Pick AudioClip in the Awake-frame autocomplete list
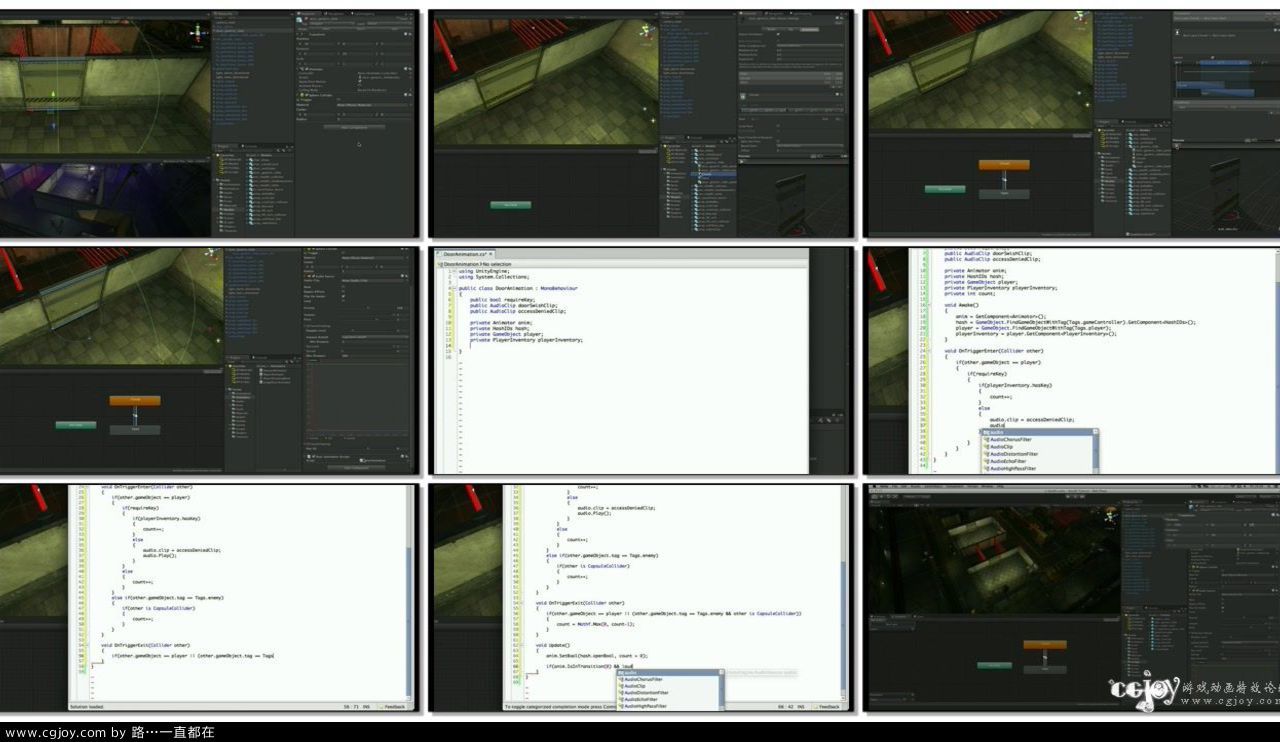Image resolution: width=1280 pixels, height=742 pixels. coord(1000,447)
